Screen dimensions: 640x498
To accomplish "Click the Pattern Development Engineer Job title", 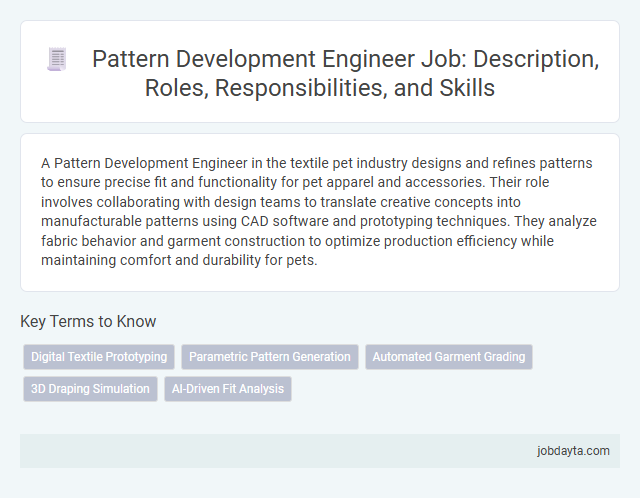I will pyautogui.click(x=345, y=73).
